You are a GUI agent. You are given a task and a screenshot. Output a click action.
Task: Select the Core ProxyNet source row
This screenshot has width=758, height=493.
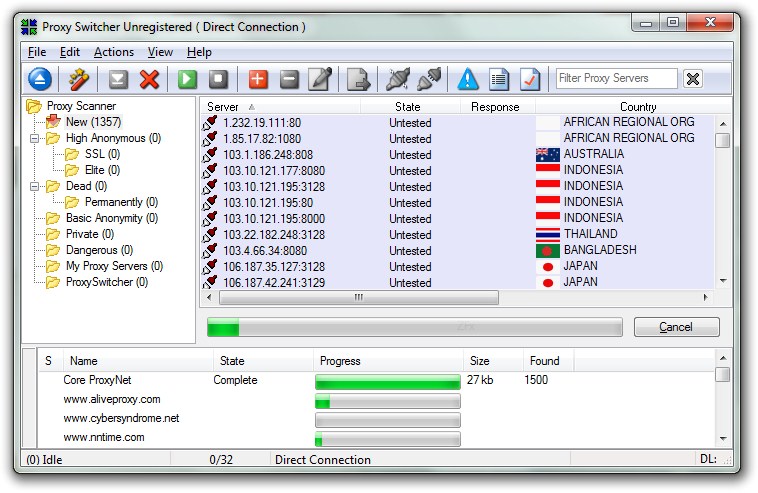pyautogui.click(x=377, y=380)
